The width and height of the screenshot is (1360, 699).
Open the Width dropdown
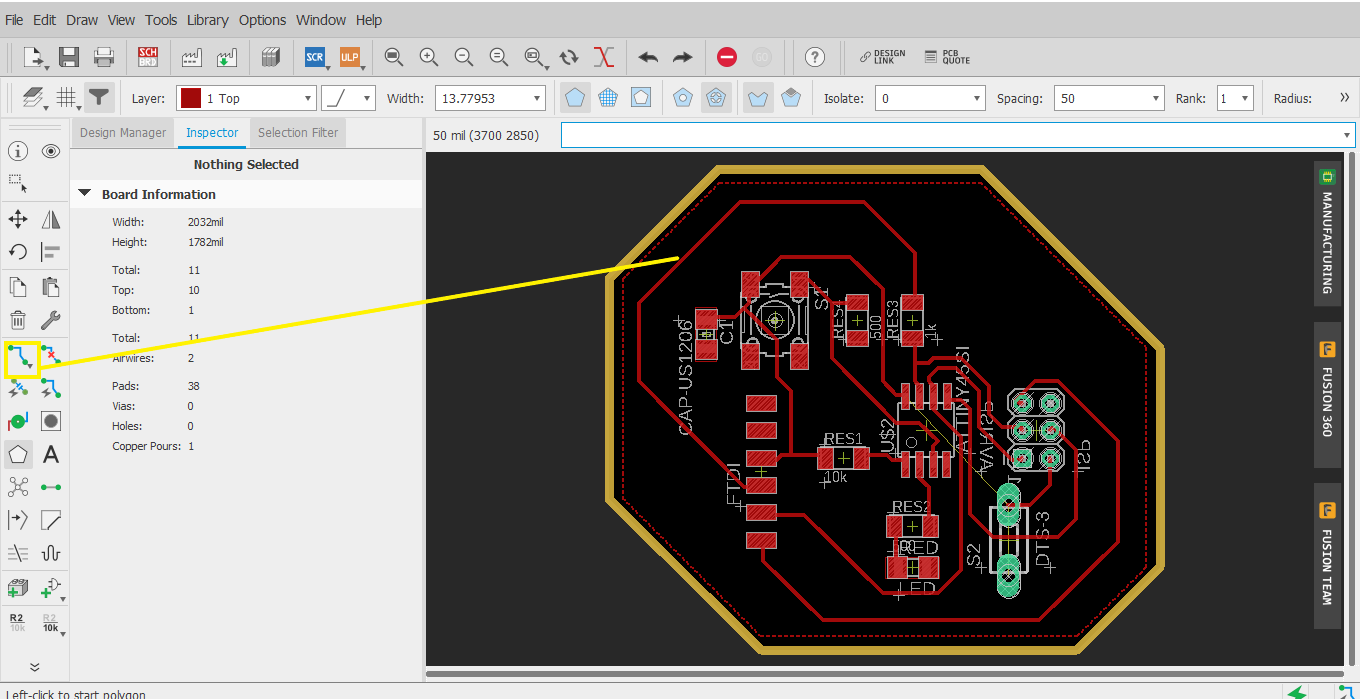pyautogui.click(x=490, y=98)
